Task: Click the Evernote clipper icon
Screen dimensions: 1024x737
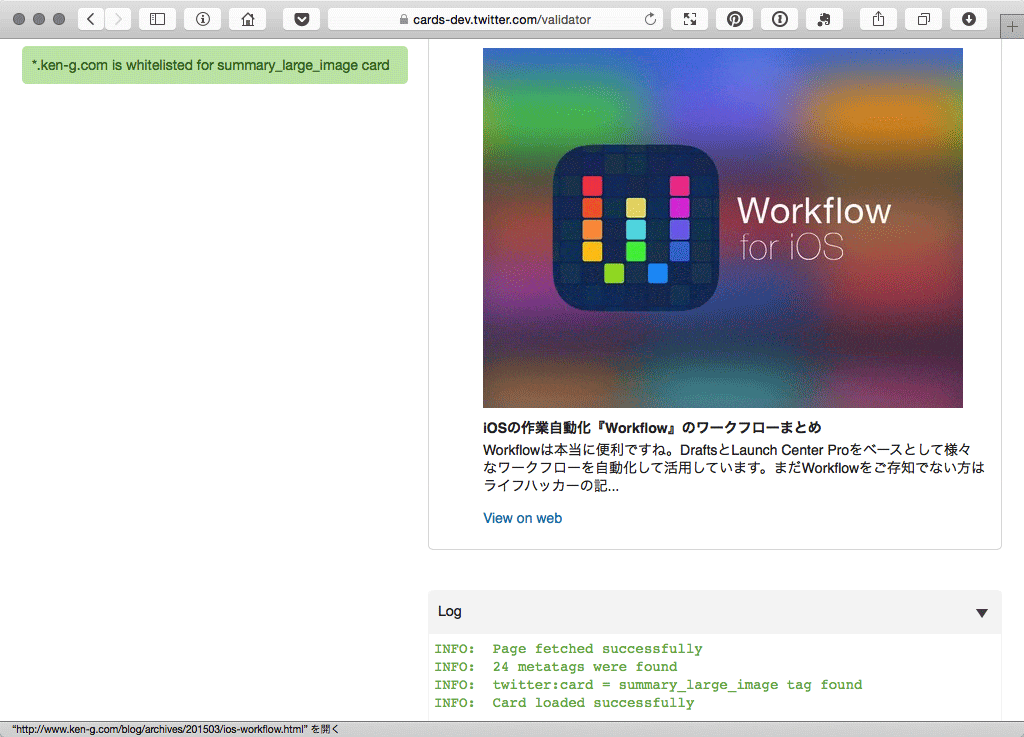Action: point(824,19)
